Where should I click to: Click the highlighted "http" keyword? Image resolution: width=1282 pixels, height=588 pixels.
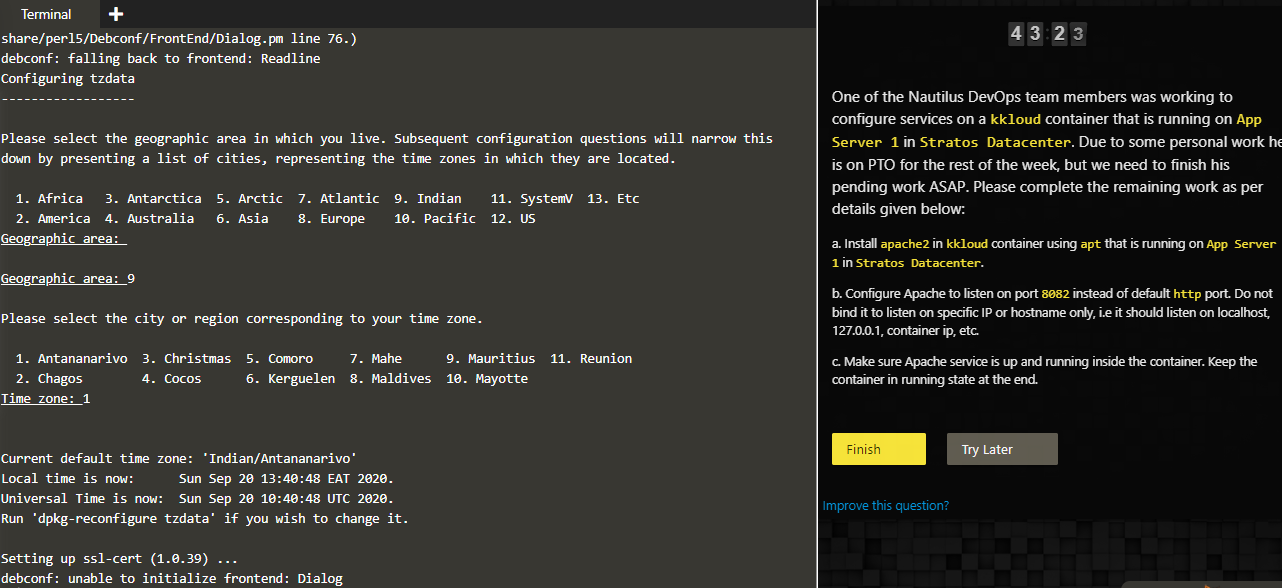[x=1187, y=294]
